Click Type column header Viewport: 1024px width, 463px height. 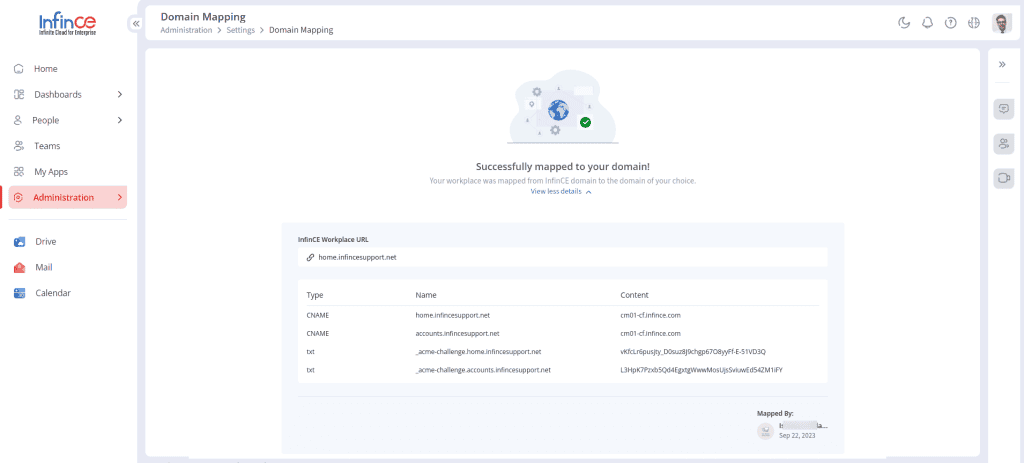pyautogui.click(x=315, y=295)
